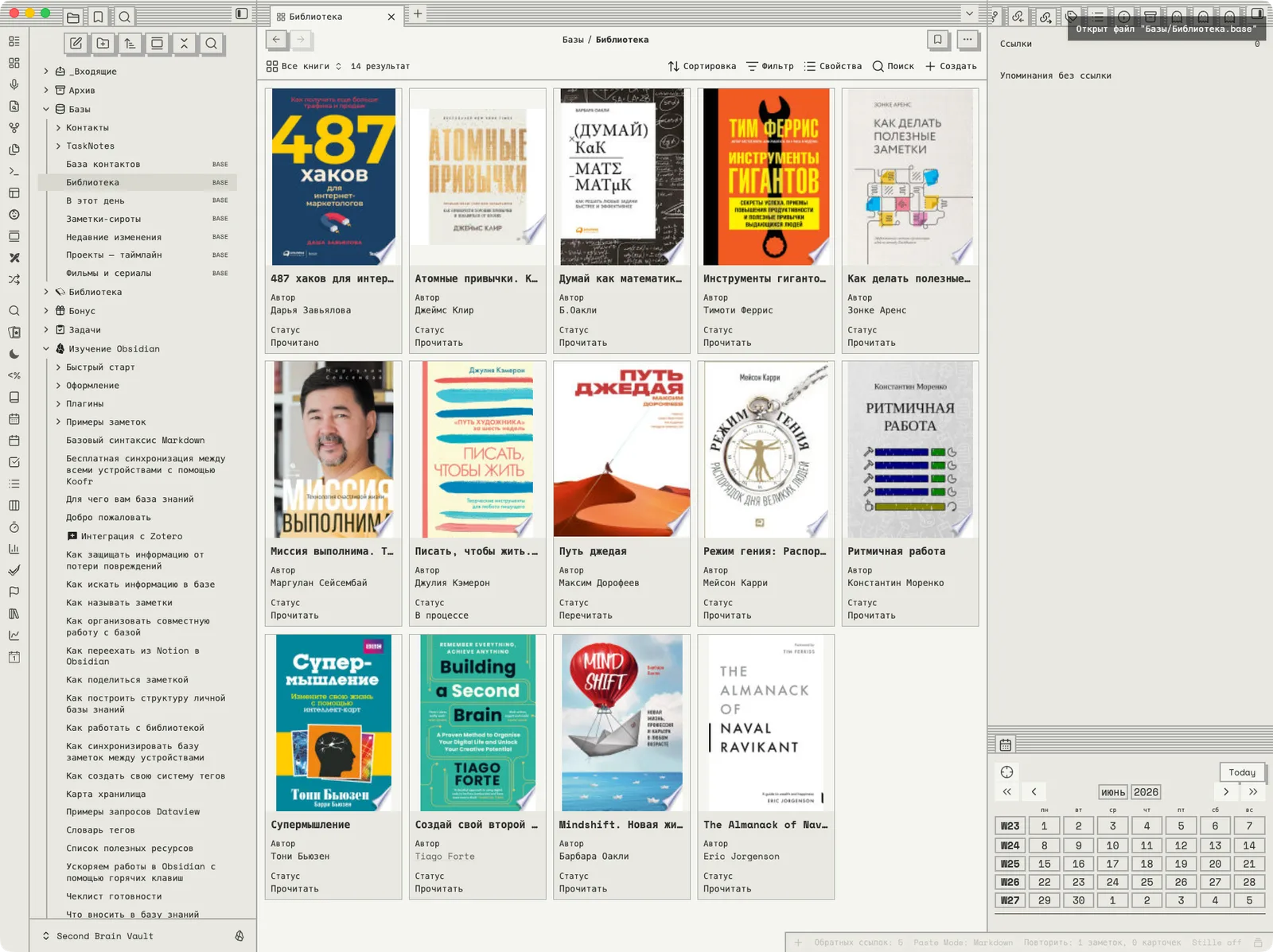
Task: Click the lock icon in status bar
Action: pyautogui.click(x=1258, y=942)
